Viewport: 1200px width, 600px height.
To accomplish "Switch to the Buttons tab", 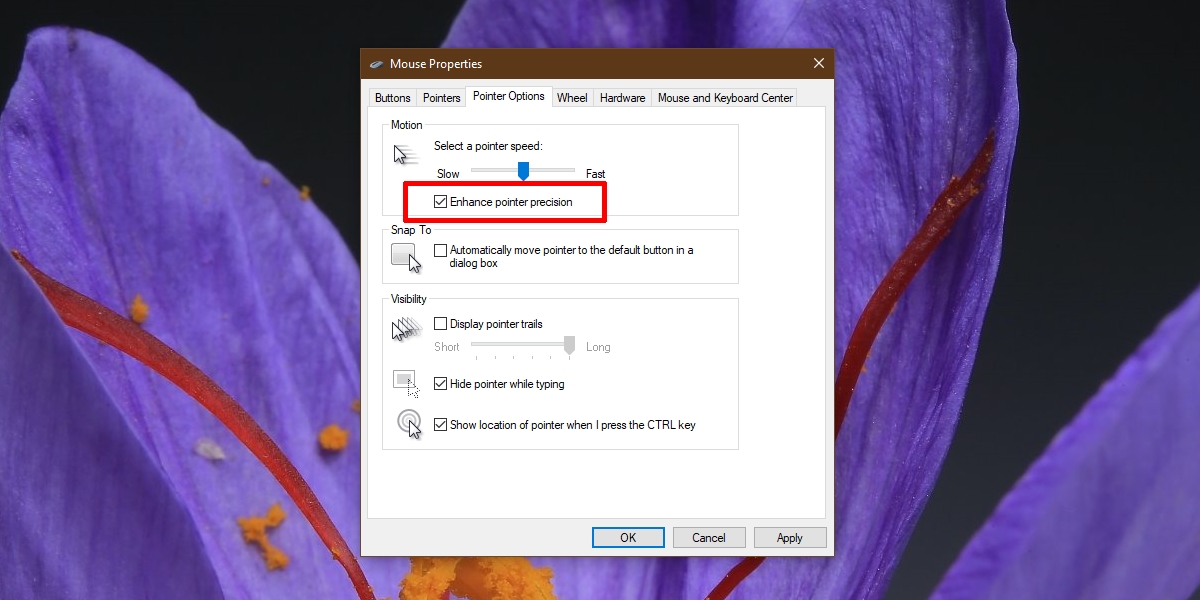I will [393, 98].
